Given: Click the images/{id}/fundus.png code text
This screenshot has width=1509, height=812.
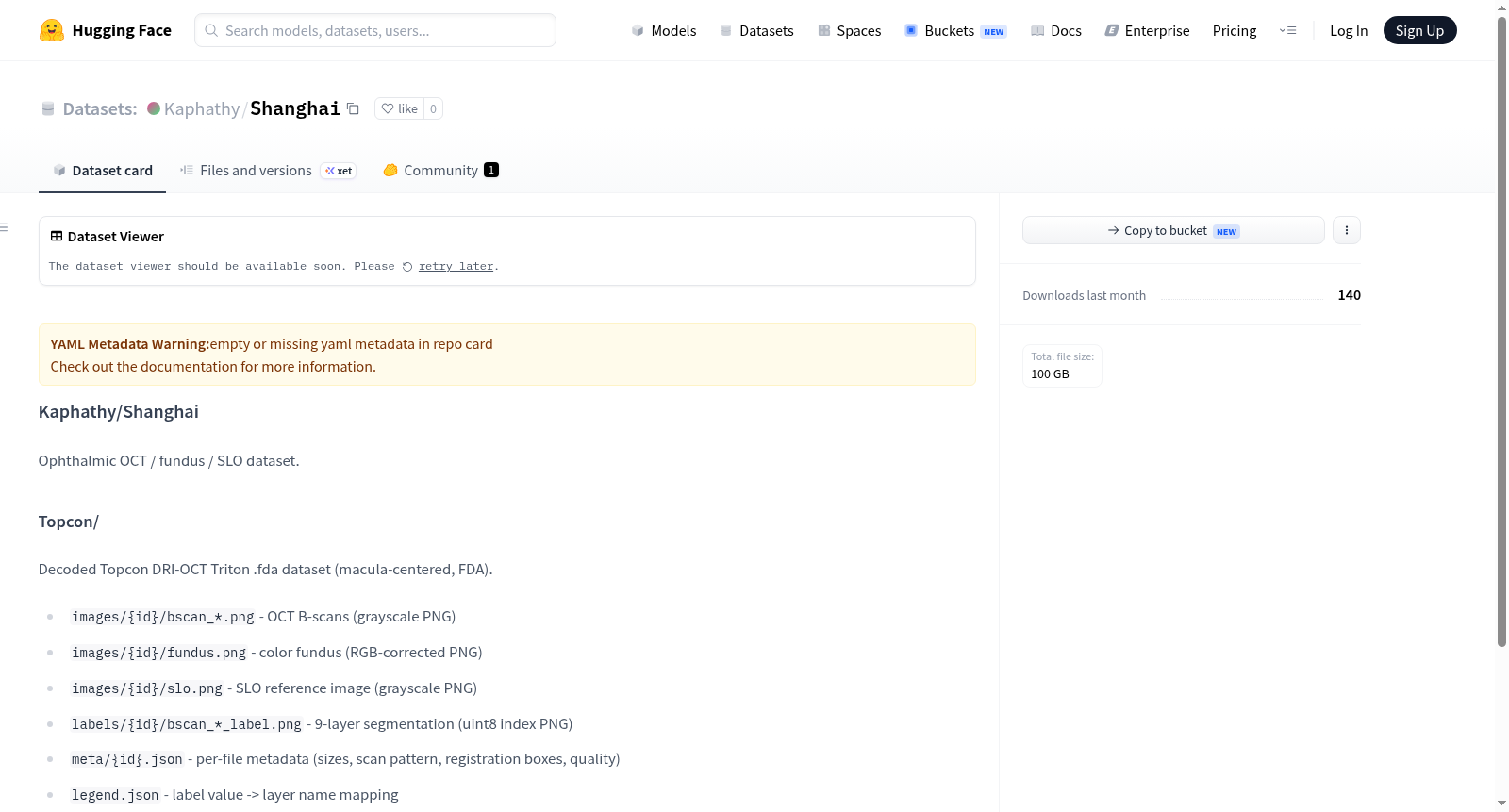Looking at the screenshot, I should point(158,653).
